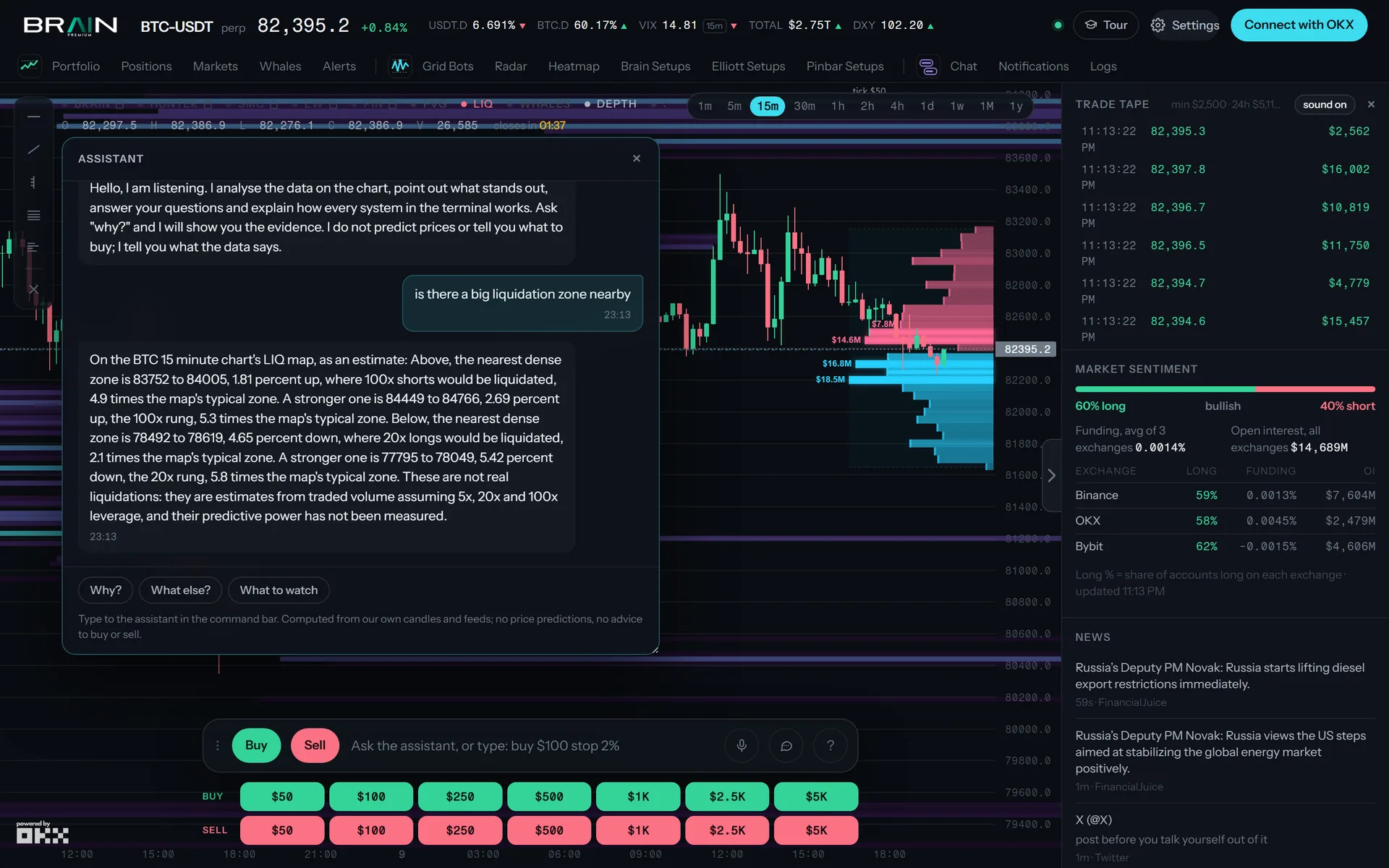Open the question mark help in command bar
The image size is (1389, 868).
coord(831,745)
